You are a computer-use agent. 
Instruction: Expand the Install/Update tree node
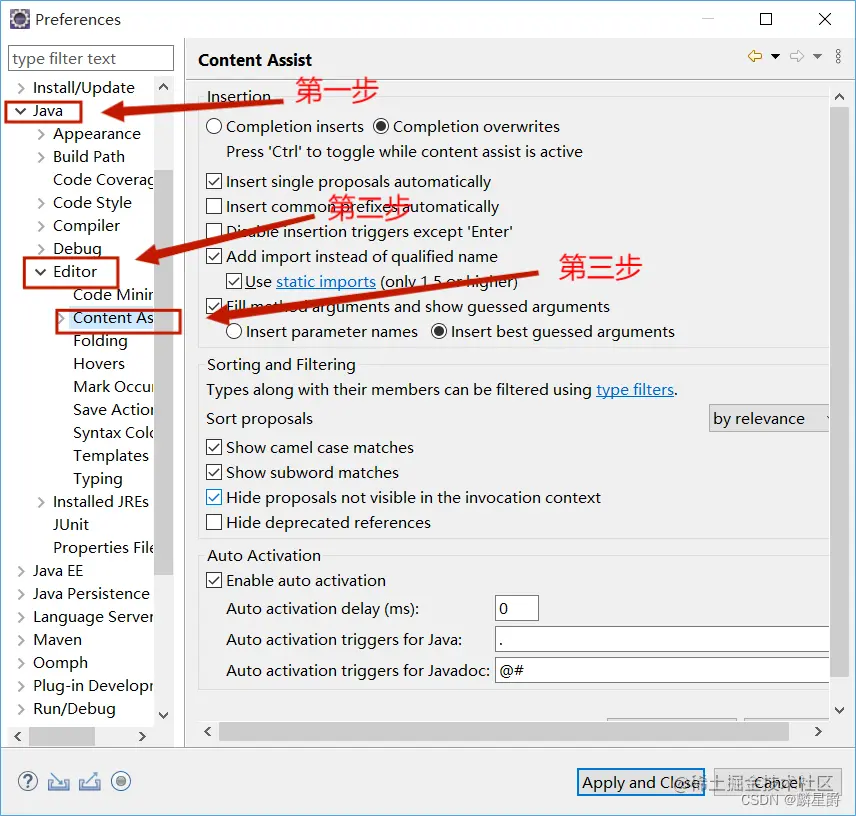21,88
